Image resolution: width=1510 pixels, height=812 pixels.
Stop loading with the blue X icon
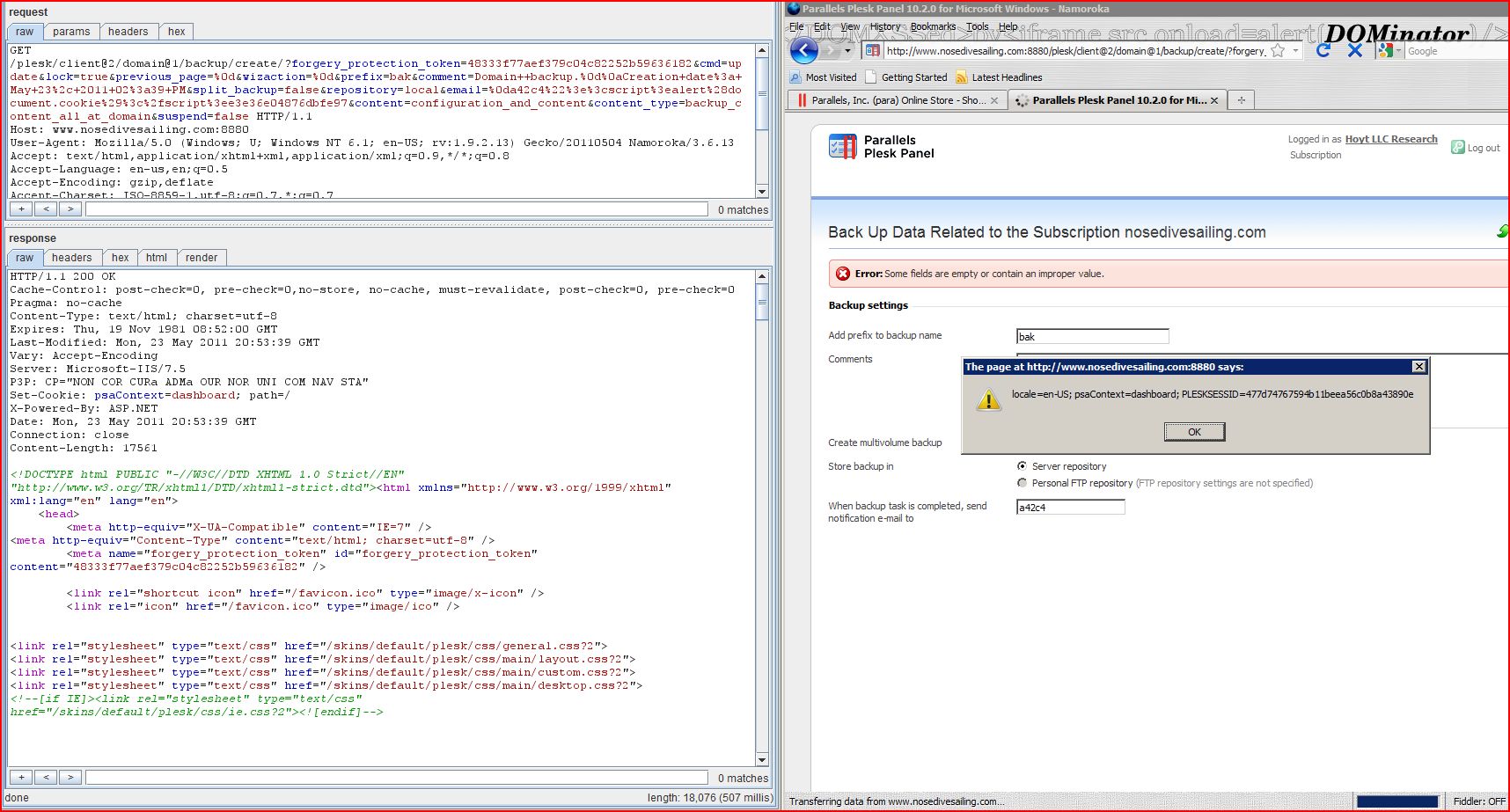pos(1355,51)
